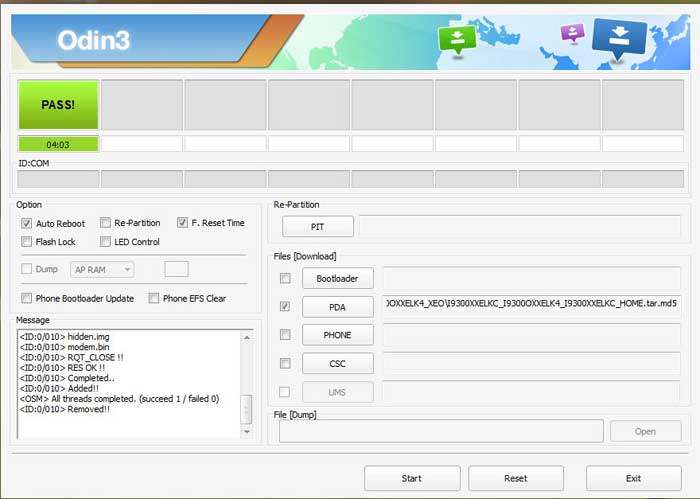Click the PIT file path field
Viewport: 700px width, 499px height.
coord(520,226)
